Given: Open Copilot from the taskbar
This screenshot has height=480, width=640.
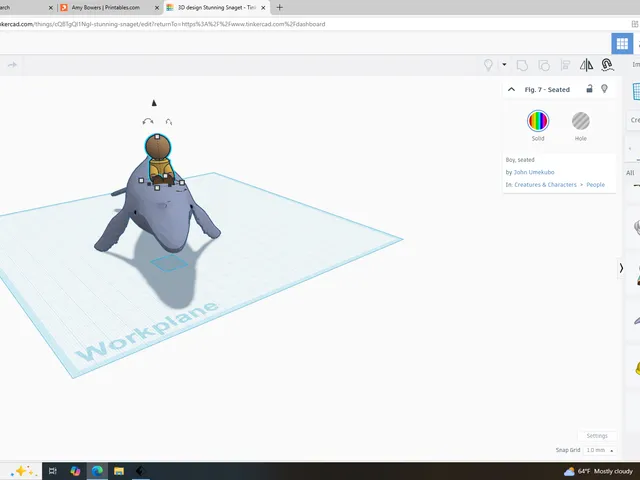Looking at the screenshot, I should coord(75,471).
